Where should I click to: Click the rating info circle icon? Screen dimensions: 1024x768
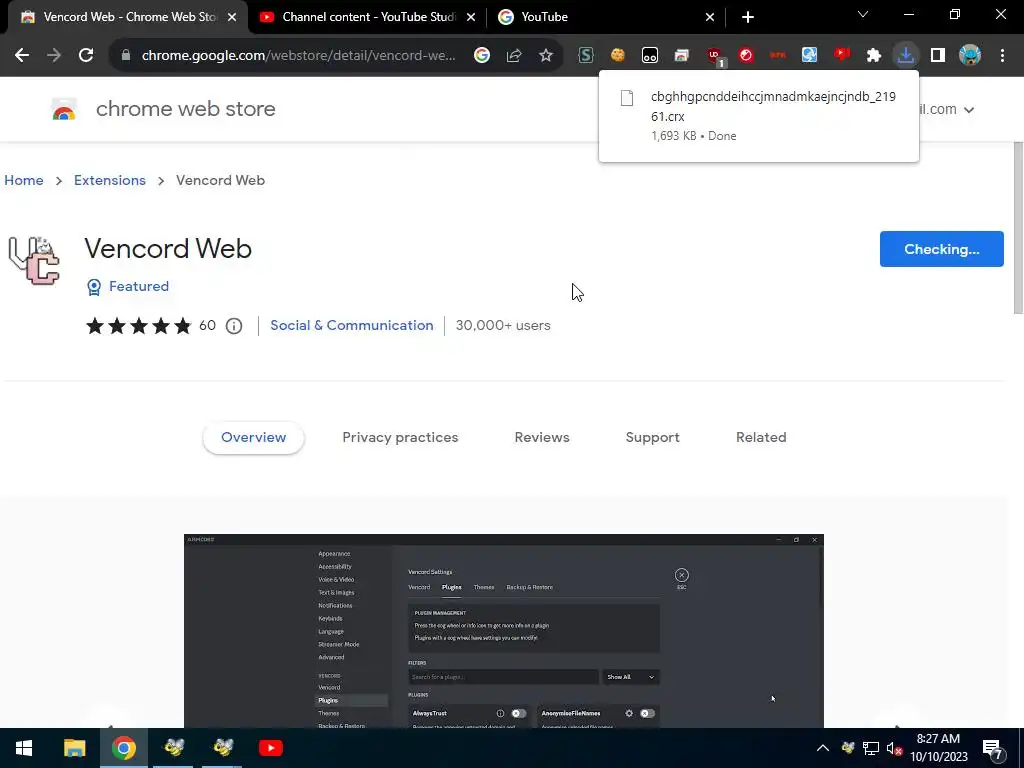(x=234, y=326)
